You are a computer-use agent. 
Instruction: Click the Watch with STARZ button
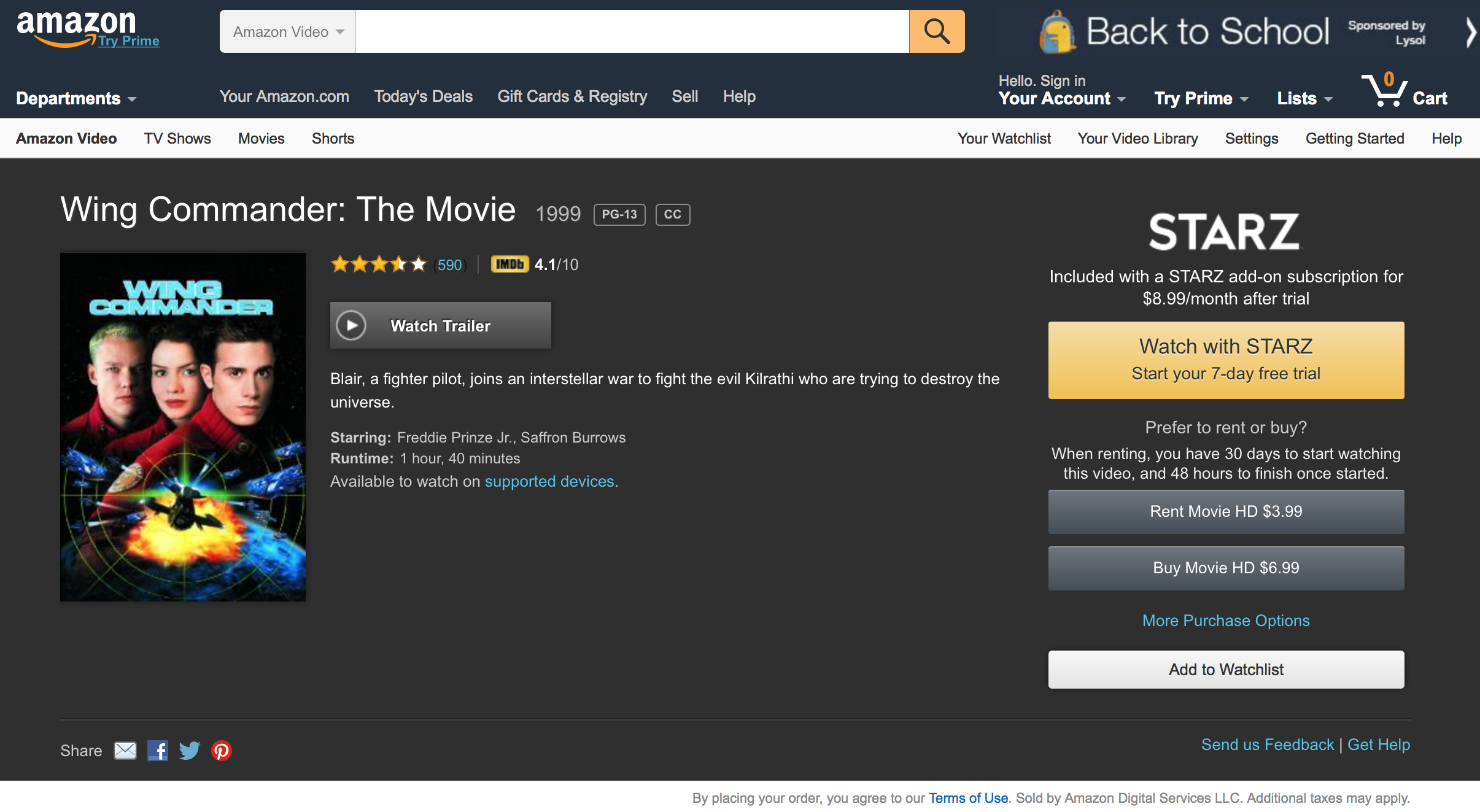[x=1225, y=360]
